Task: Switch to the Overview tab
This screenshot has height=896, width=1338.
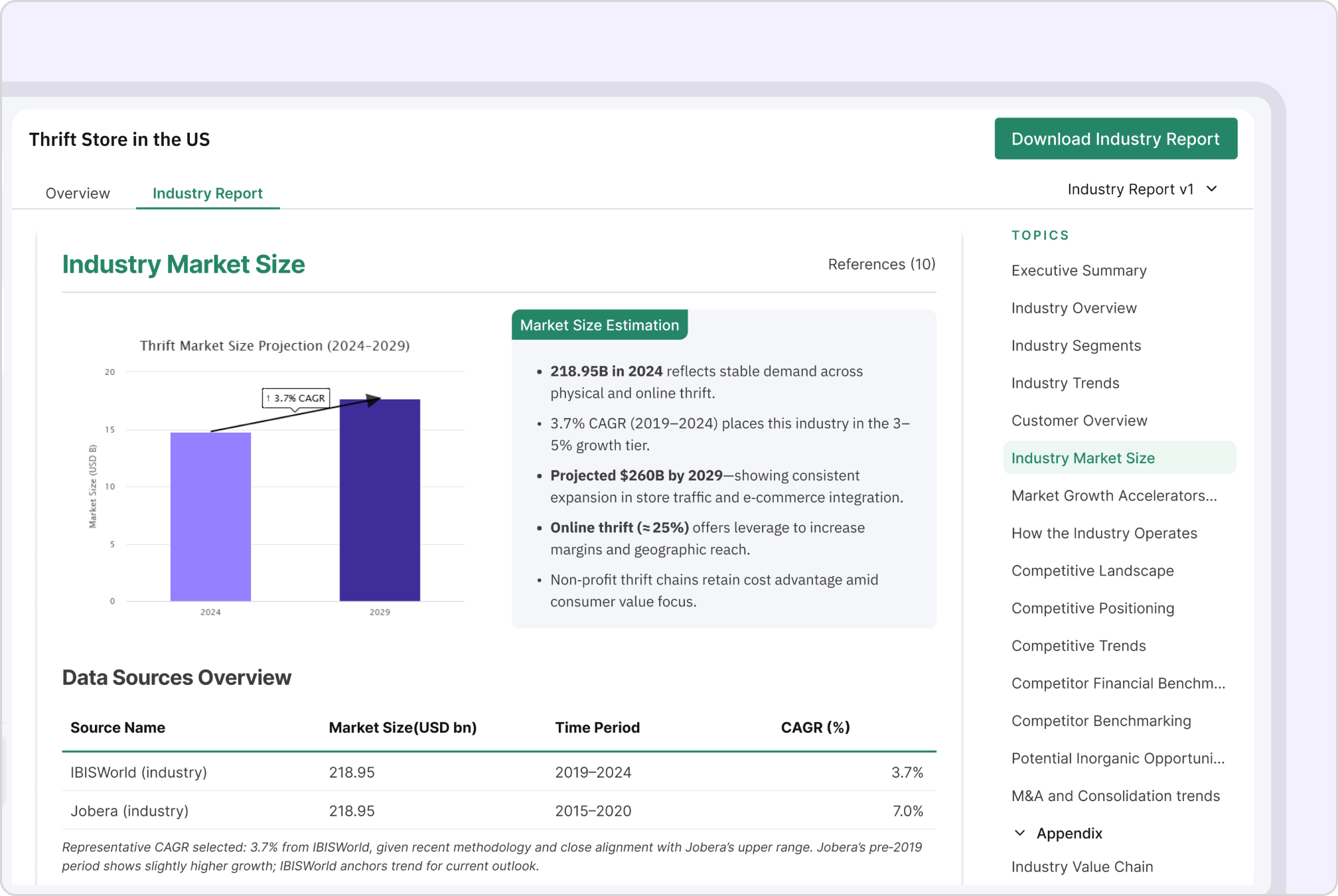Action: tap(78, 193)
